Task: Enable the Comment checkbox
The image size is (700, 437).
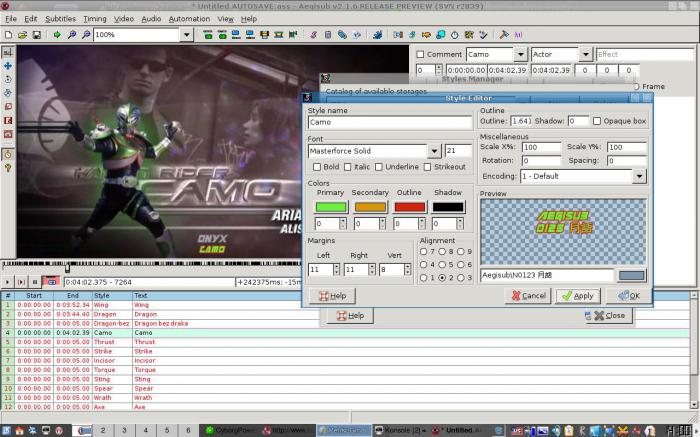Action: (420, 54)
